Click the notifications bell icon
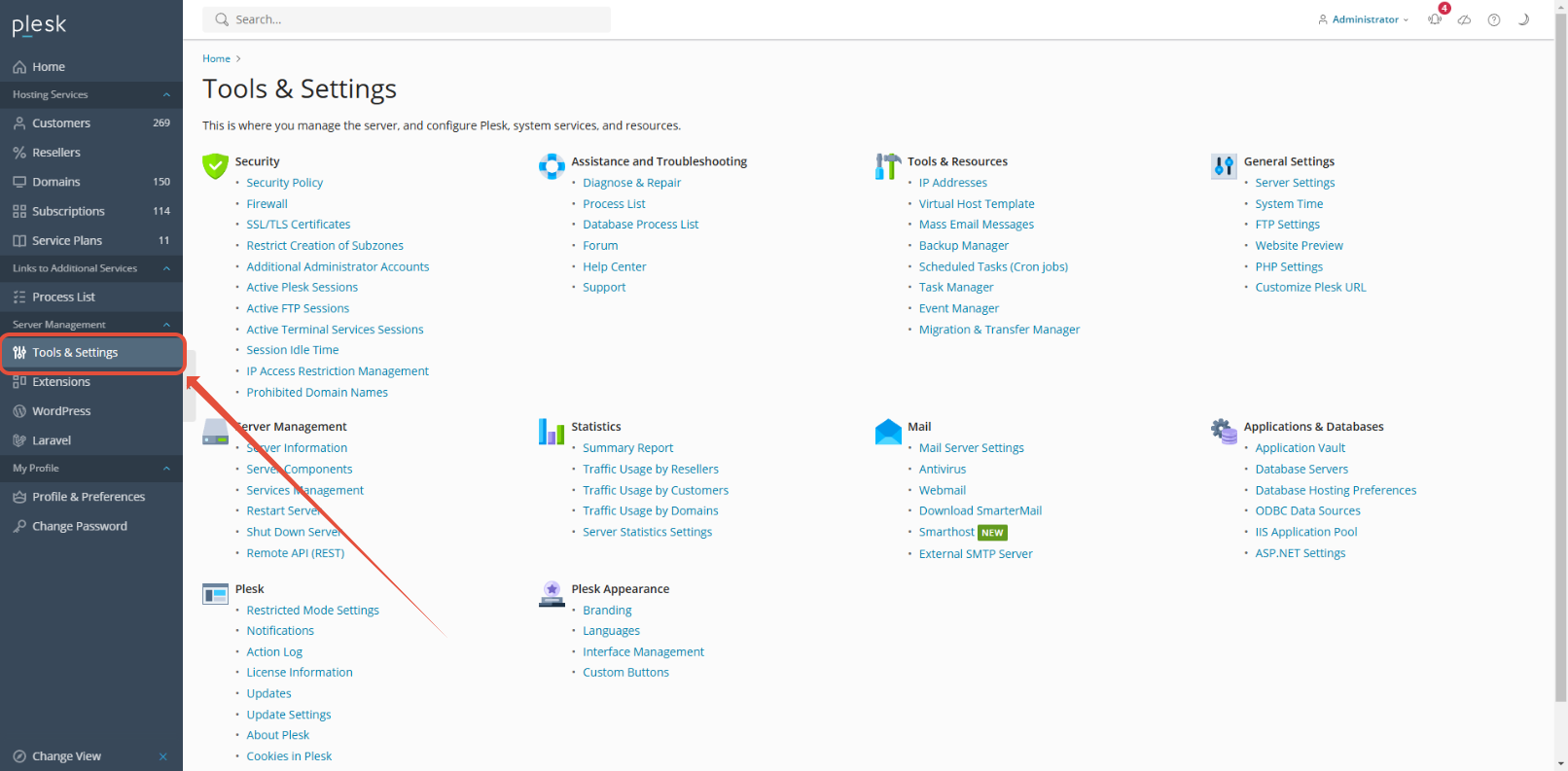 [x=1435, y=19]
